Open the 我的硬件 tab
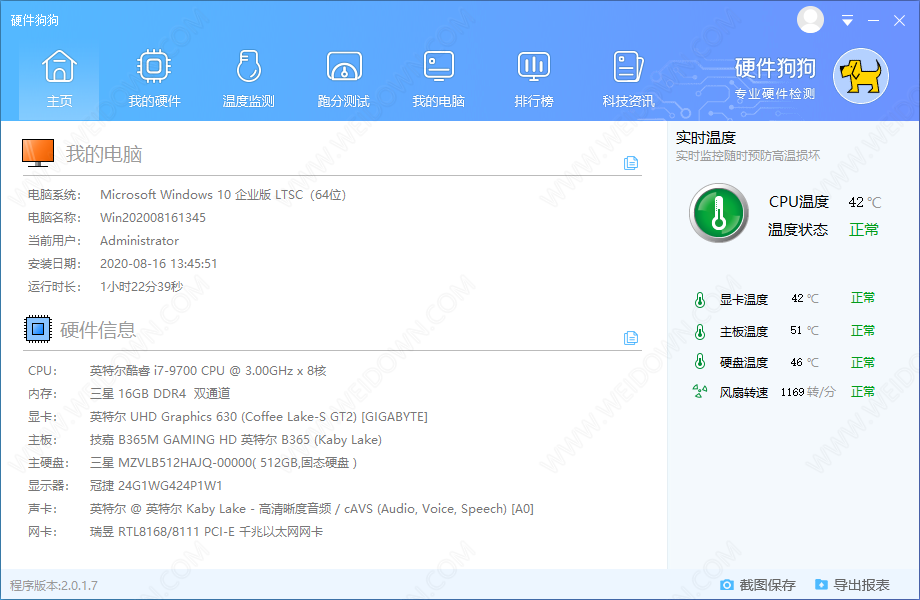Viewport: 920px width, 600px height. pos(154,80)
